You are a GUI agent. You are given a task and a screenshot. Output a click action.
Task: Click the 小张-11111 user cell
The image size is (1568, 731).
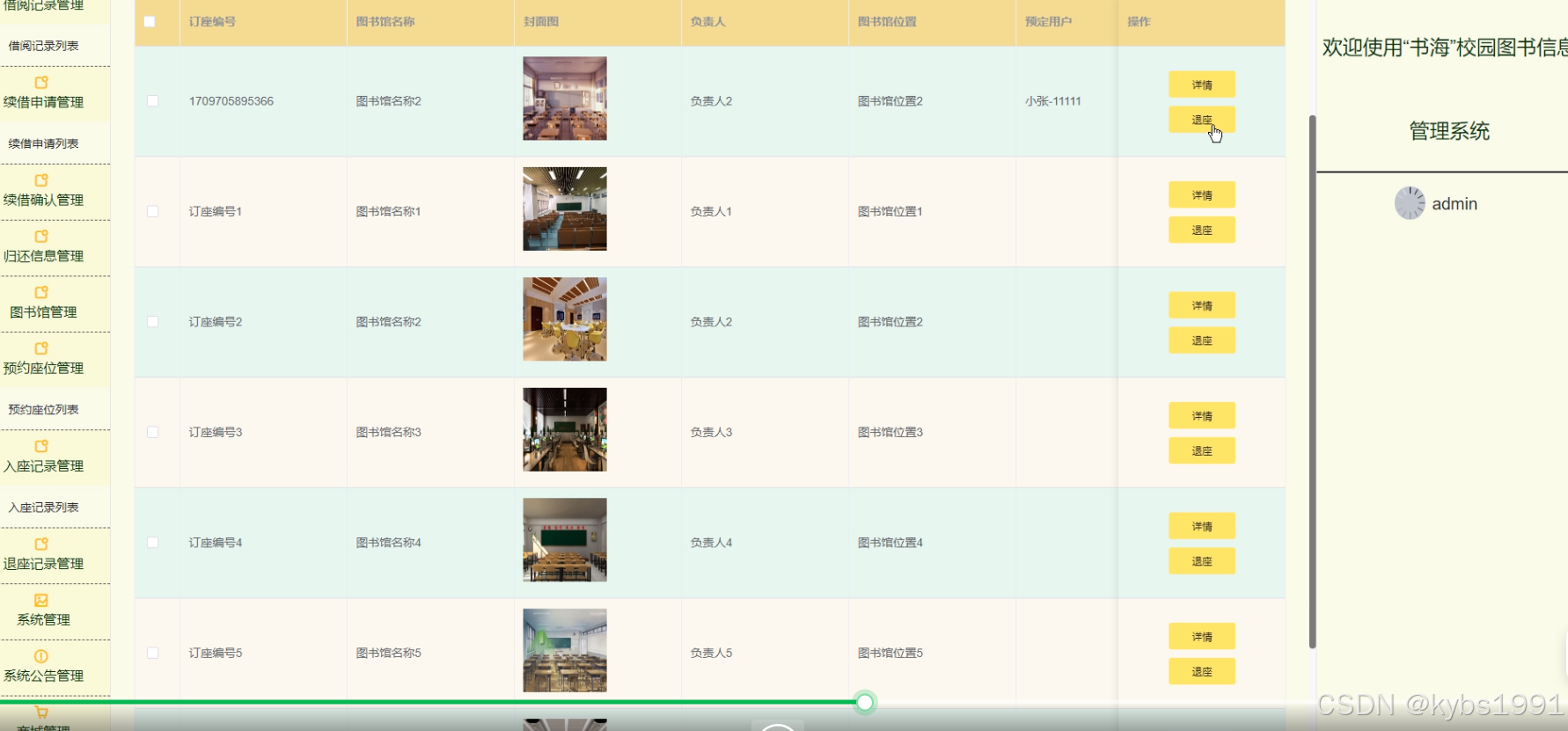point(1053,101)
